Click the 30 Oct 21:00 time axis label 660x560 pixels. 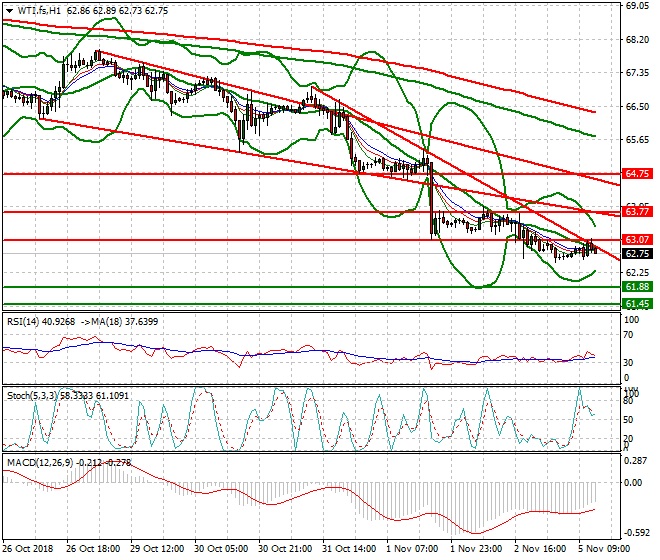pyautogui.click(x=285, y=549)
